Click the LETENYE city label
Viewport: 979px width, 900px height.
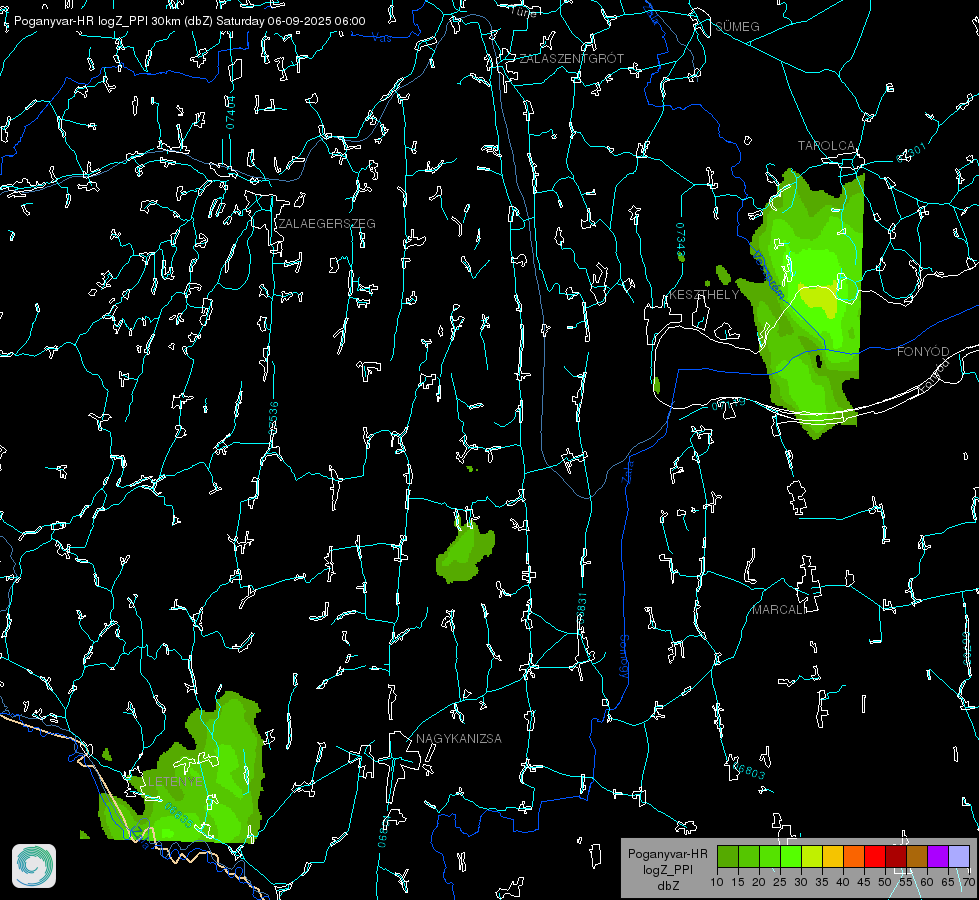[175, 782]
